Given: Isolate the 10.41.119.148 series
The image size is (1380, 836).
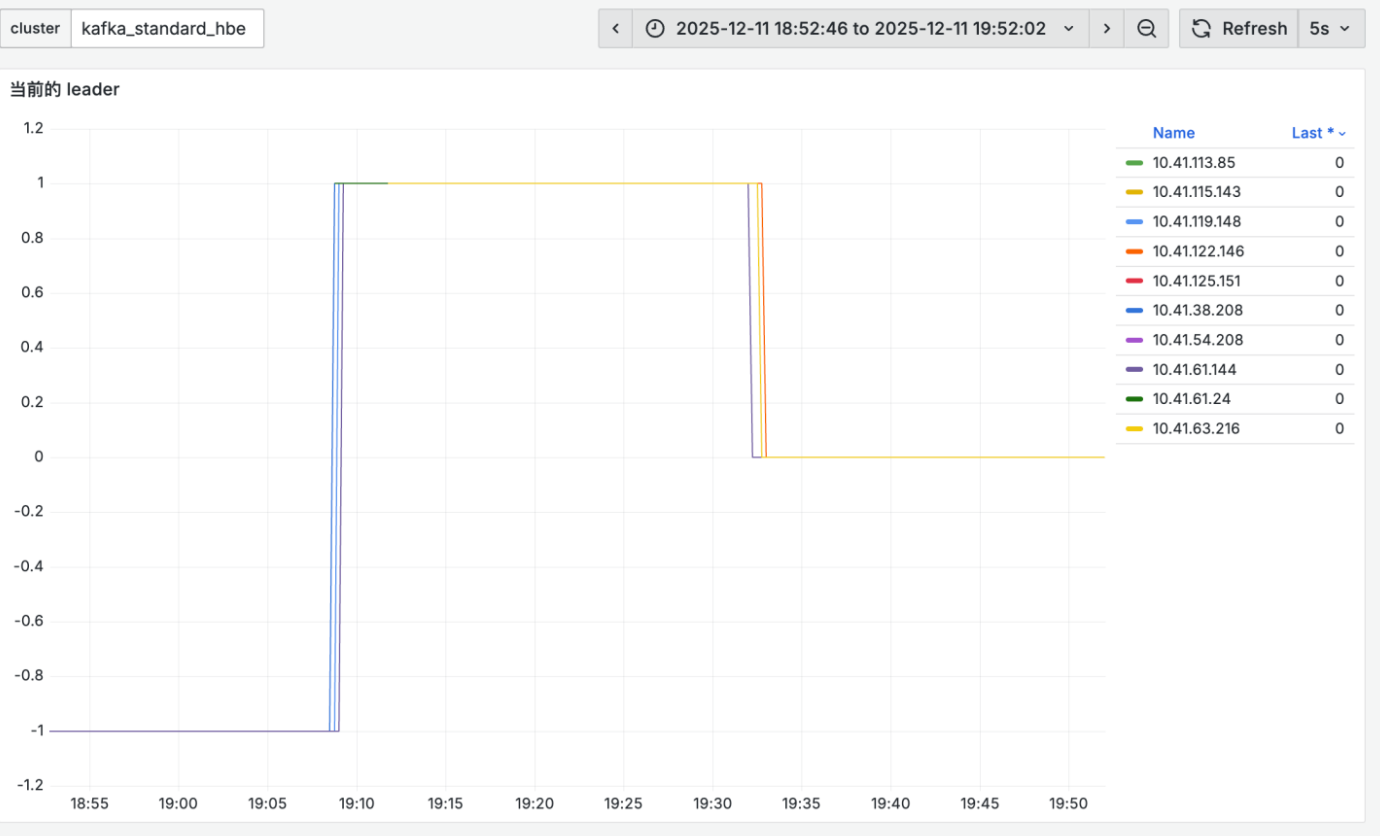Looking at the screenshot, I should [1196, 221].
